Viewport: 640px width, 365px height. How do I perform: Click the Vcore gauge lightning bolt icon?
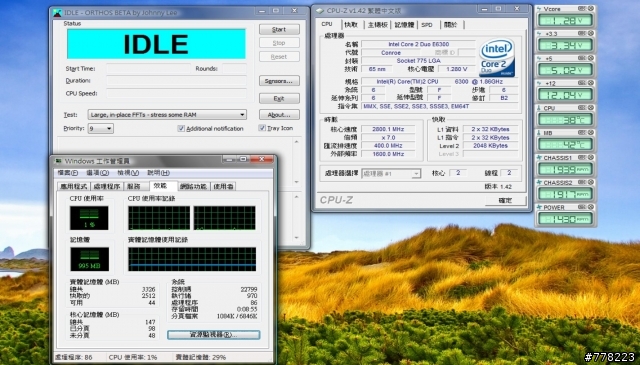coord(539,8)
